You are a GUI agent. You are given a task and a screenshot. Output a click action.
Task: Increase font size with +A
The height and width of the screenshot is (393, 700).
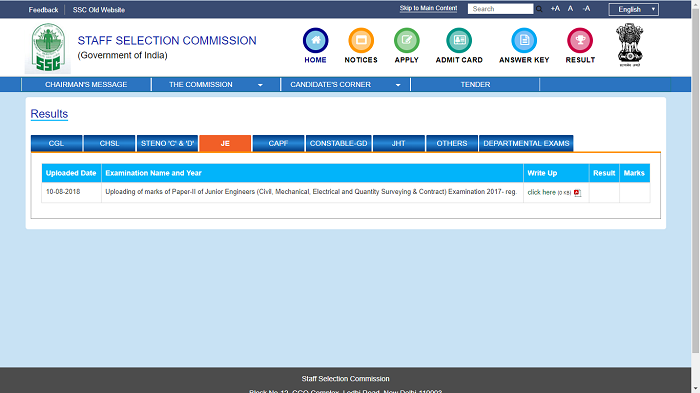click(555, 8)
